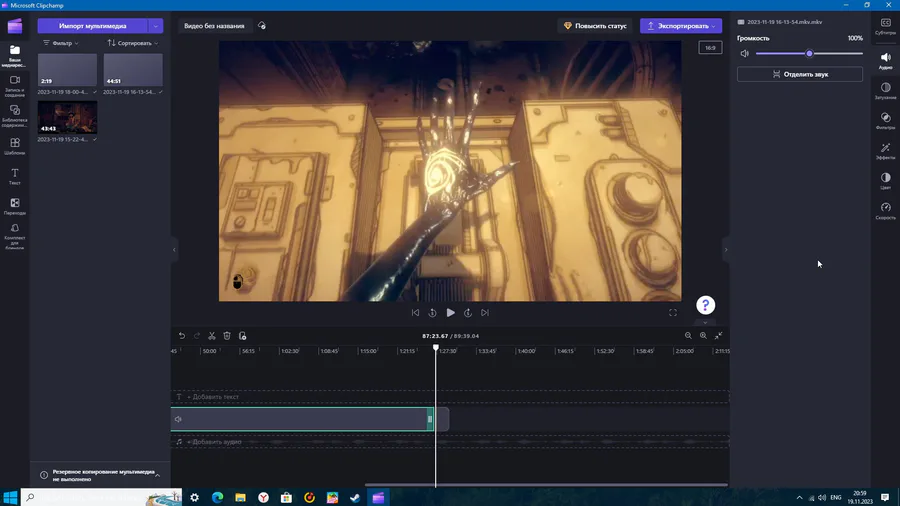Mute the video clip on timeline
This screenshot has width=900, height=506.
(179, 419)
